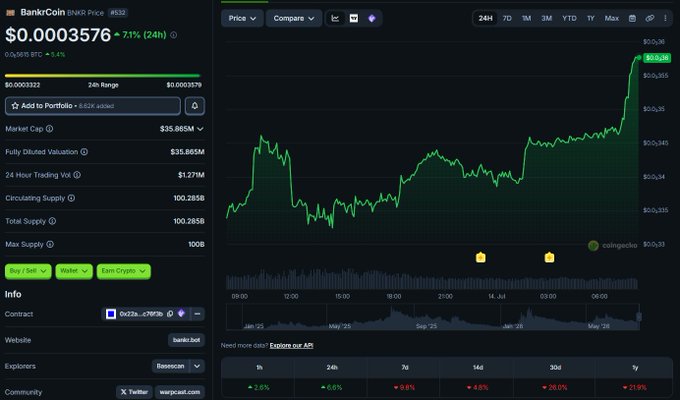Screen dimensions: 680x400
Task: Open the bankr.bot website link
Action: 186,340
